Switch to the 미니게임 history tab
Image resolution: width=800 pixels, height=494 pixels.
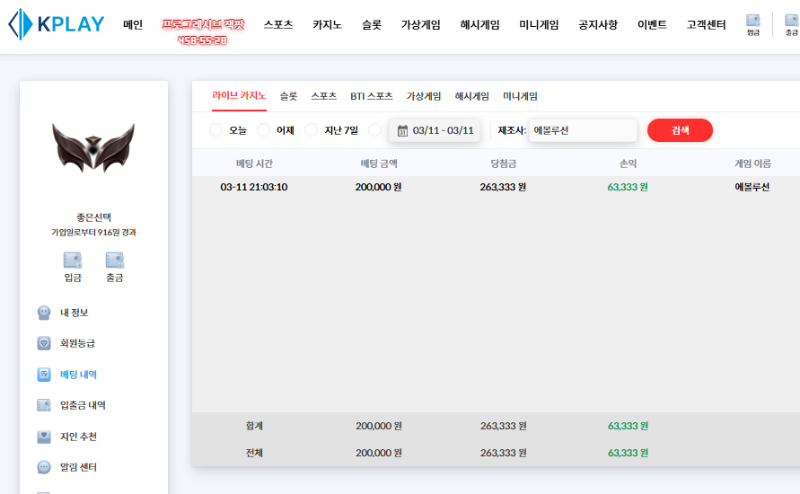tap(520, 96)
